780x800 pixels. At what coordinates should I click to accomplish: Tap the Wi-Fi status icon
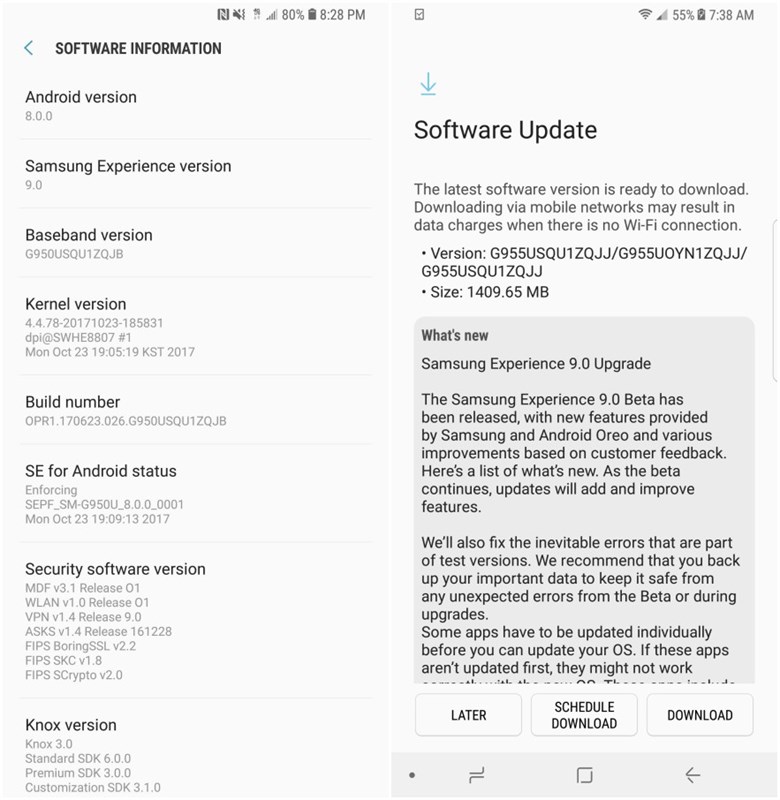point(645,14)
